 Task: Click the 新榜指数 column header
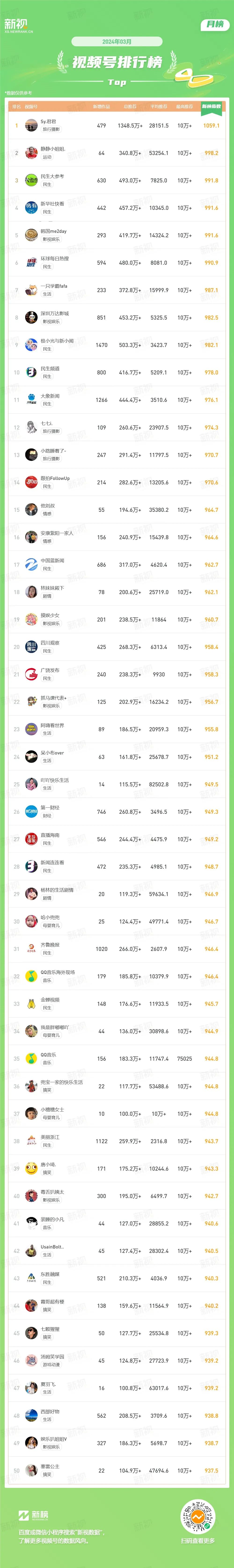(212, 106)
